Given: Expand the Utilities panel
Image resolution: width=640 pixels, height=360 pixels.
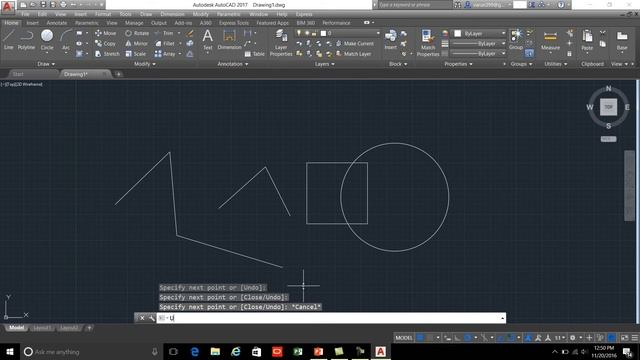Looking at the screenshot, I should point(556,64).
